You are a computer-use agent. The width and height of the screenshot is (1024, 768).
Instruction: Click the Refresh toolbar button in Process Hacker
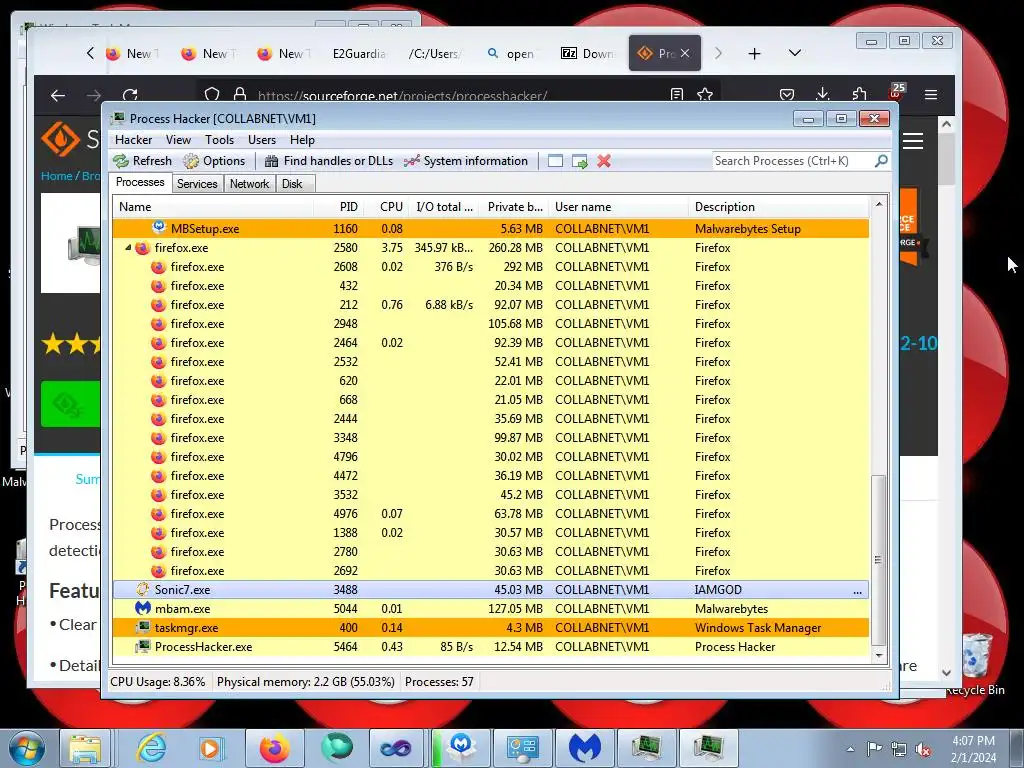click(x=142, y=161)
